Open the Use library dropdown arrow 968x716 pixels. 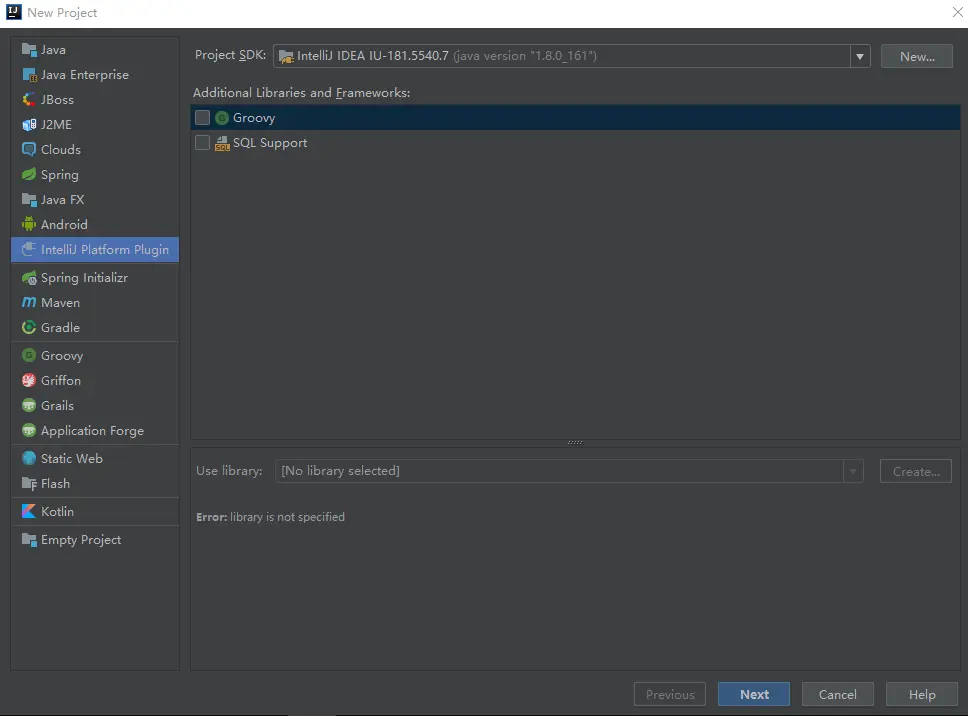[x=853, y=472]
